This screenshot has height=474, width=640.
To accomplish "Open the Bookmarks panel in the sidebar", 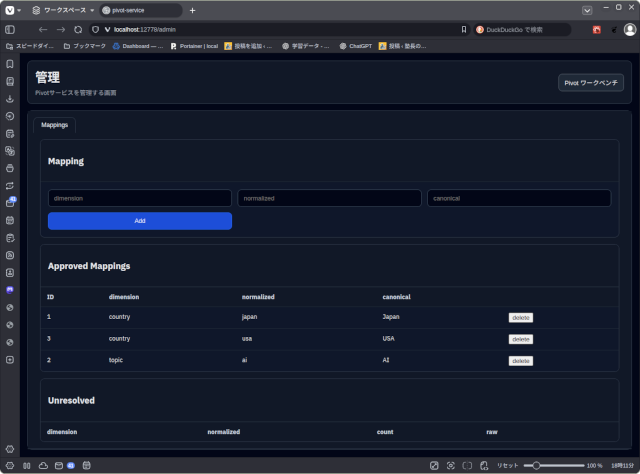I will (10, 64).
